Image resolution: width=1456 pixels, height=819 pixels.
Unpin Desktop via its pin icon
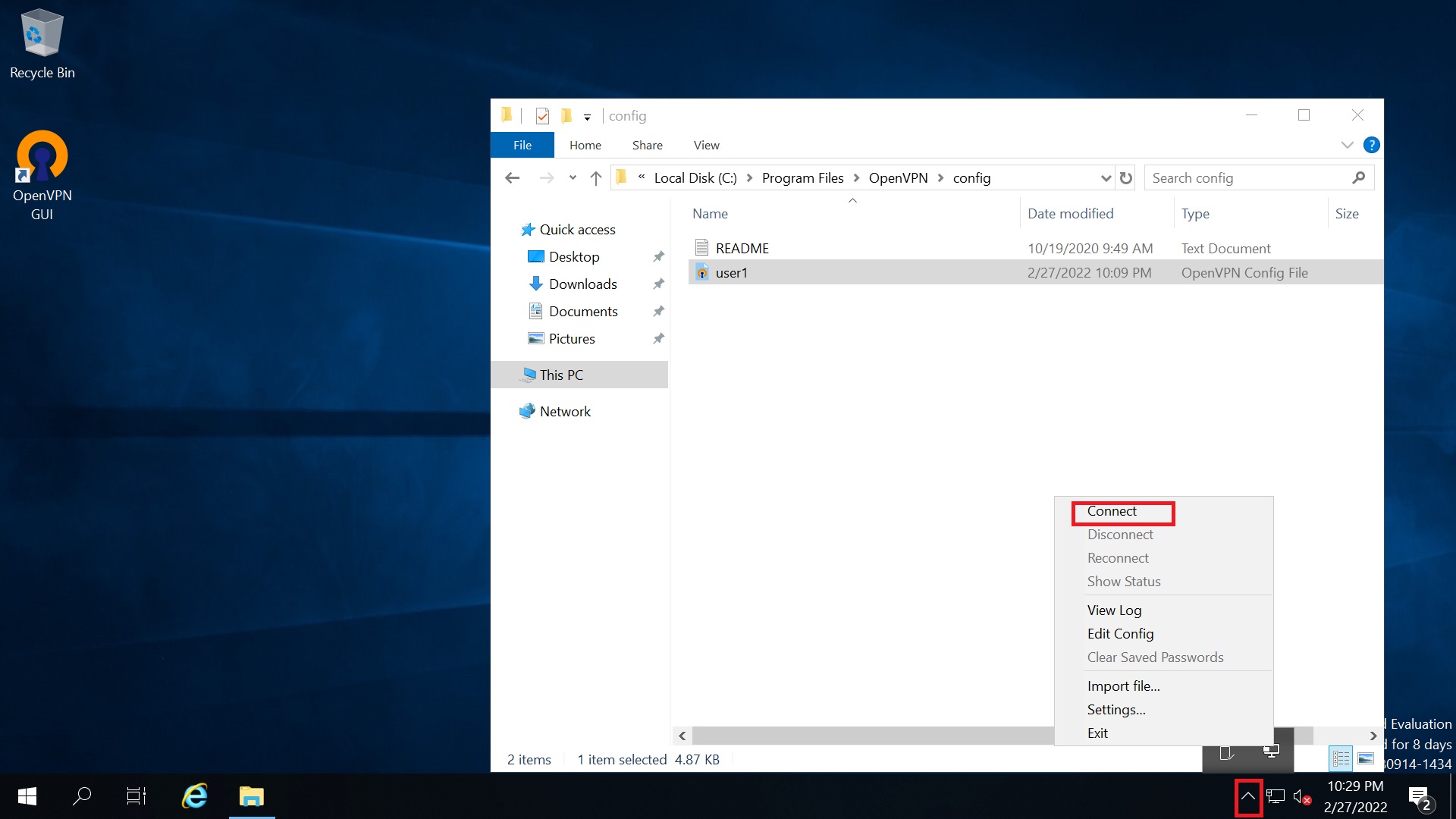(658, 257)
